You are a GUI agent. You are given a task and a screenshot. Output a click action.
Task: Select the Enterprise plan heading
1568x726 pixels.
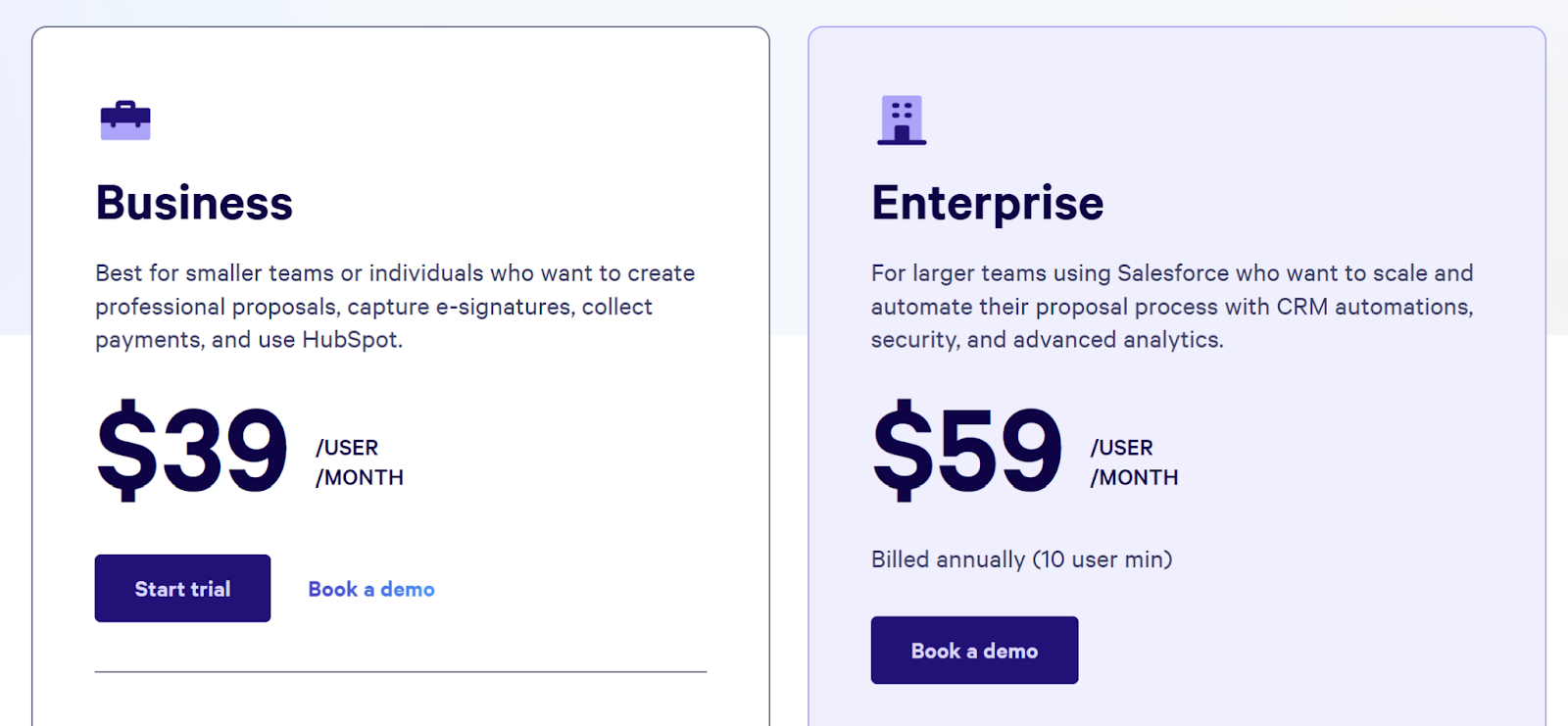(x=987, y=203)
